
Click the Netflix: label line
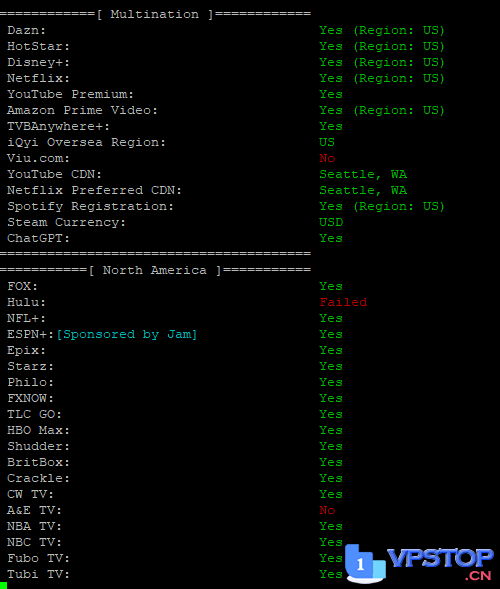(x=38, y=78)
